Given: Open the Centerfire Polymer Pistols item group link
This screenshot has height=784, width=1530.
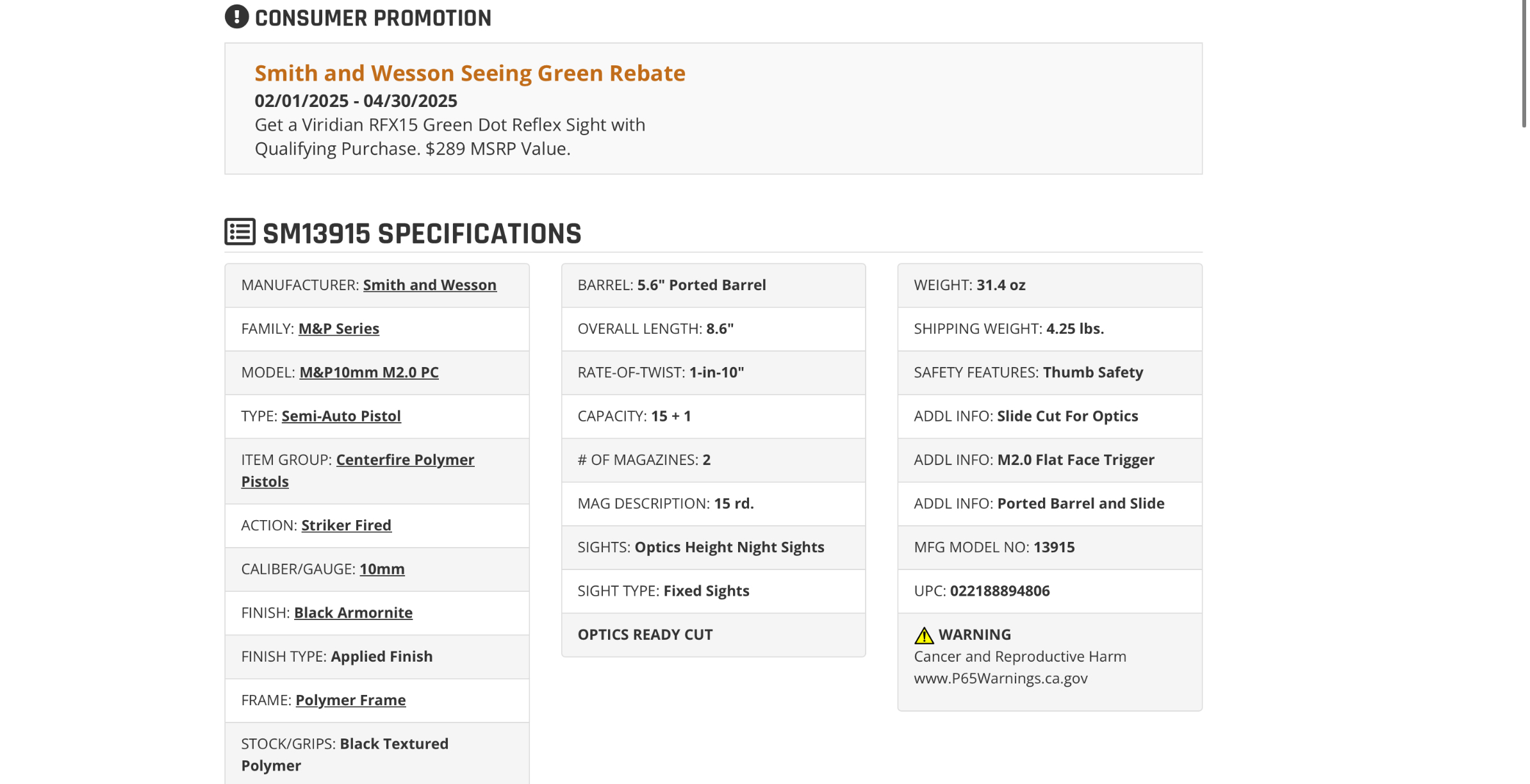Looking at the screenshot, I should pyautogui.click(x=358, y=471).
